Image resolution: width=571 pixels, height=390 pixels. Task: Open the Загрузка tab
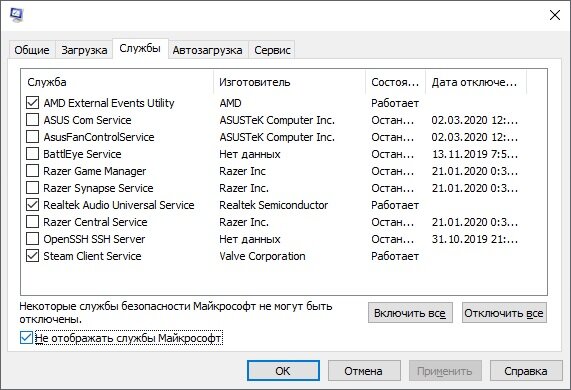pyautogui.click(x=84, y=50)
